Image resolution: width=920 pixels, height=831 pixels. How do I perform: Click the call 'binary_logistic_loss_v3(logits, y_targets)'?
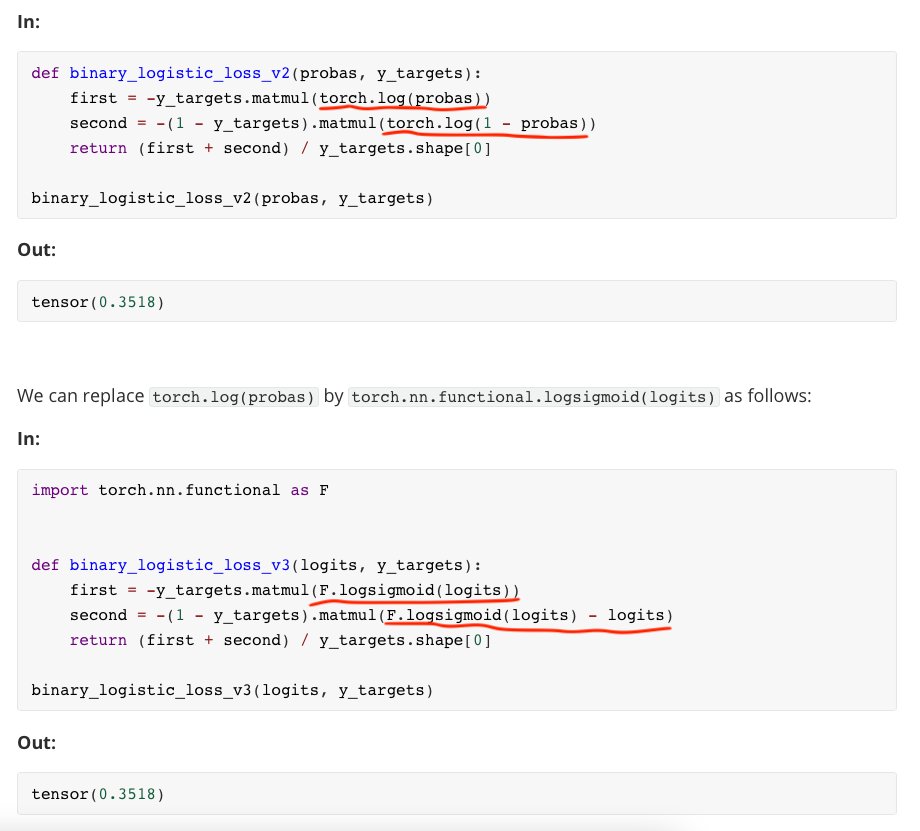232,690
